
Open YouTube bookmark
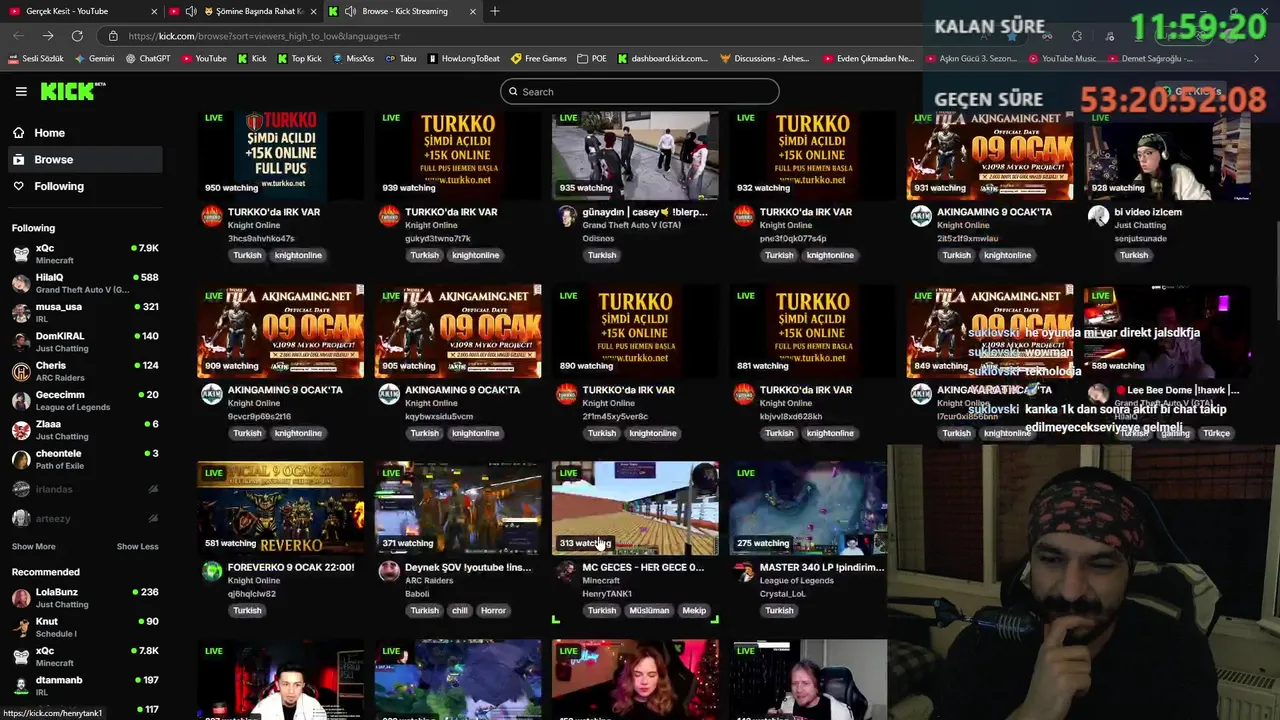click(x=204, y=59)
